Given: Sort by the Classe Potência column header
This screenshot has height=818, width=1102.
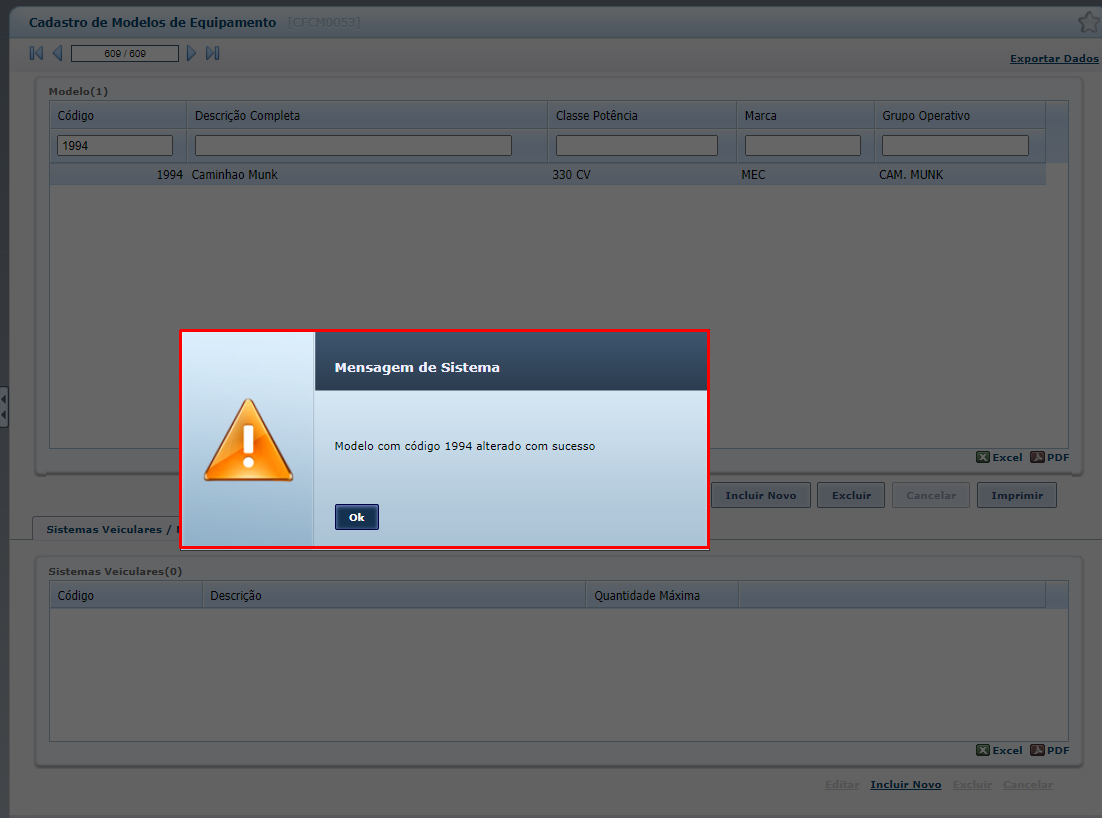Looking at the screenshot, I should [x=642, y=115].
